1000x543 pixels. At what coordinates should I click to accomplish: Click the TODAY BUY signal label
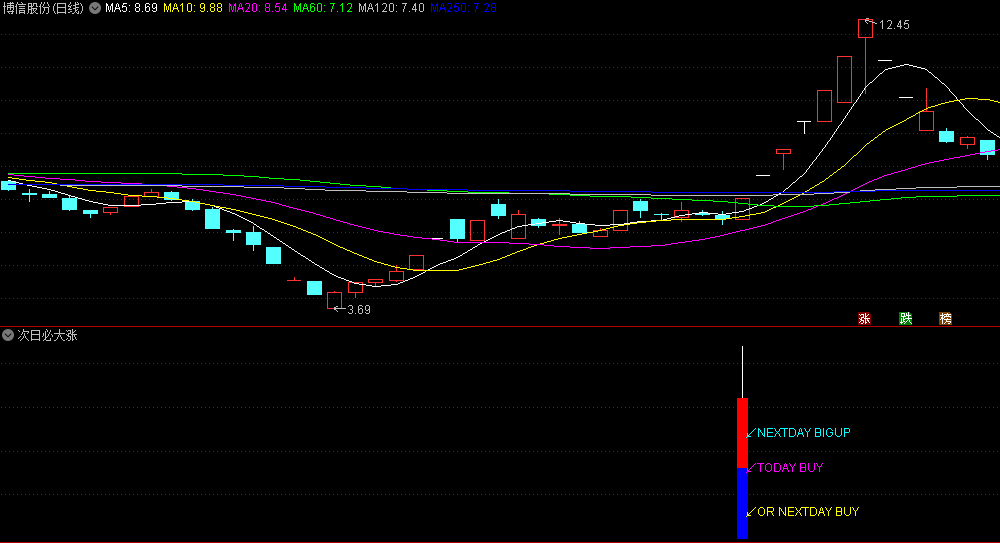tap(790, 468)
